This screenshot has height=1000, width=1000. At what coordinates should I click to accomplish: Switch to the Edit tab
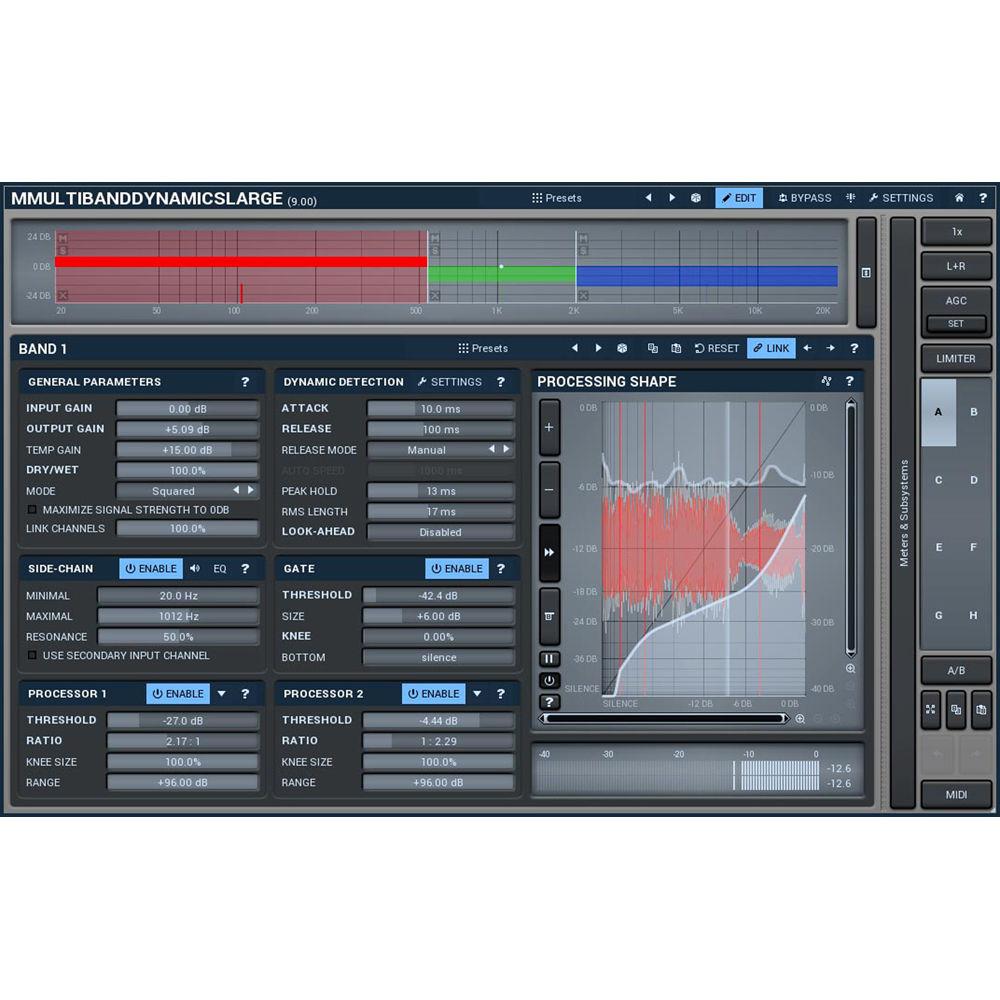739,198
